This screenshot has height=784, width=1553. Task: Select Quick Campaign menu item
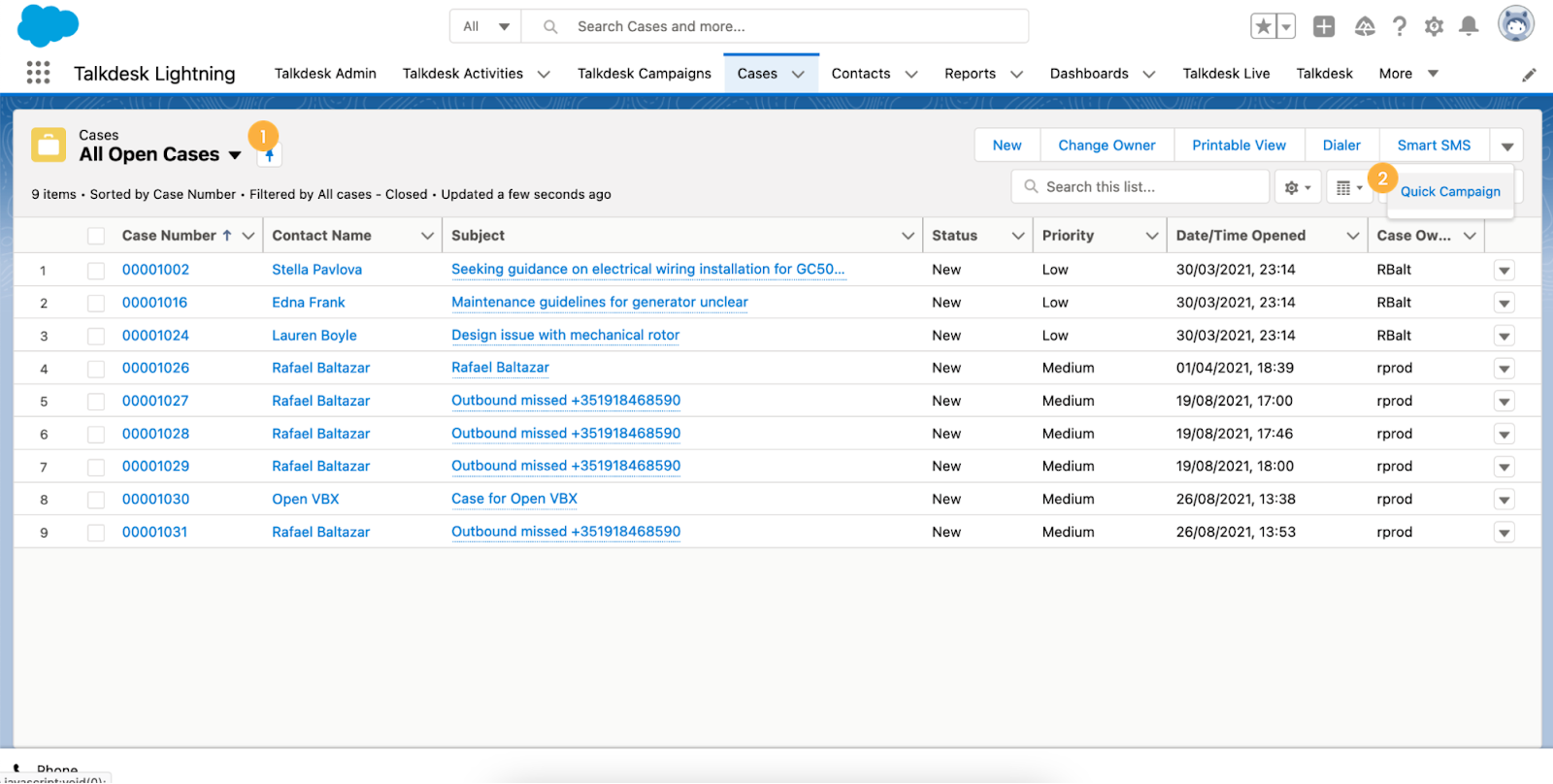point(1450,192)
